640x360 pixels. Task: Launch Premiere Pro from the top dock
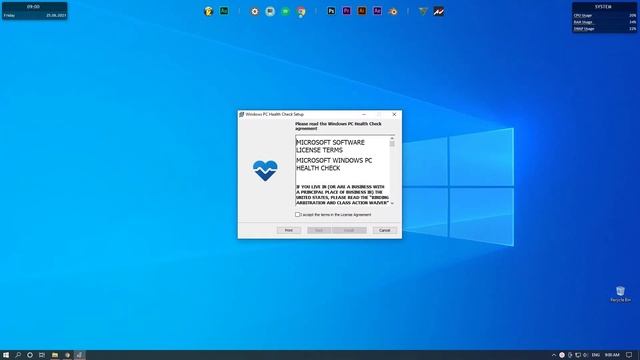point(347,11)
